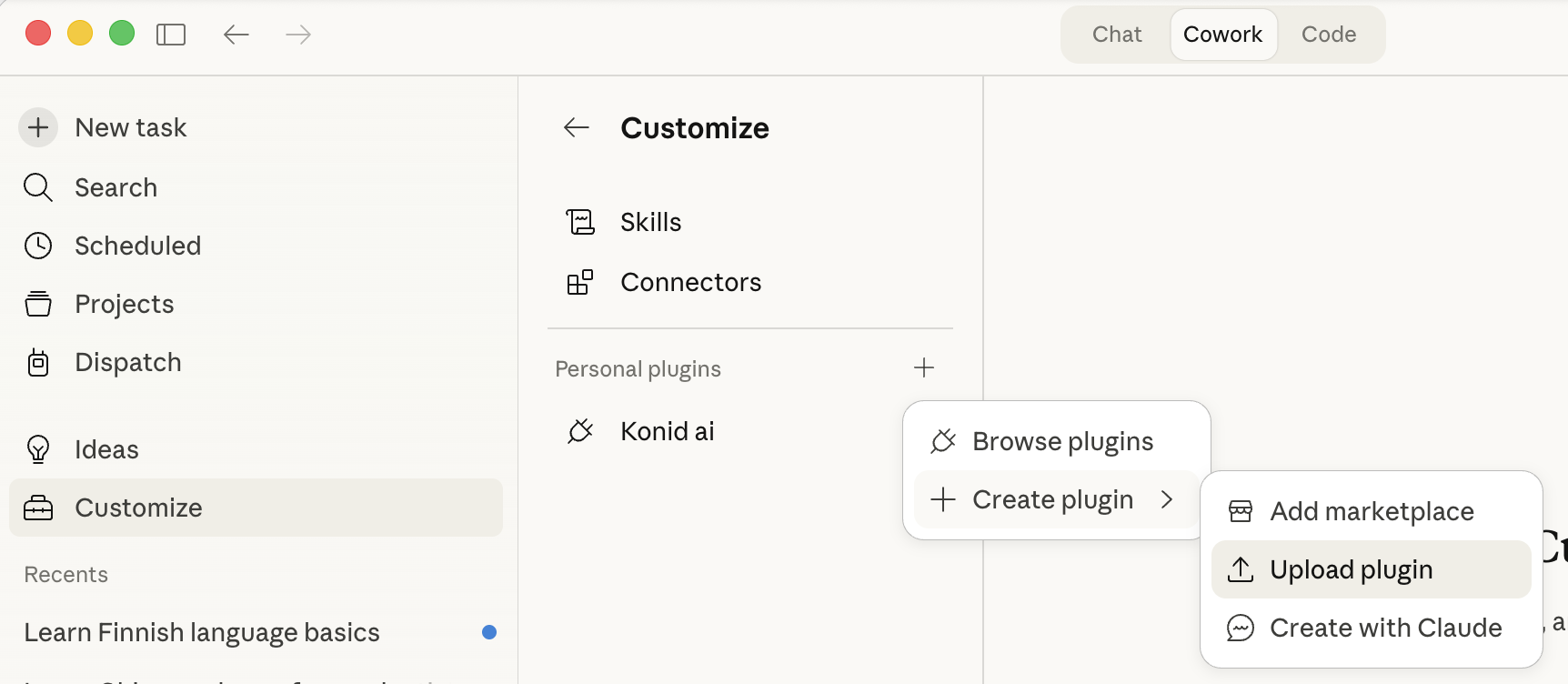Click the New task plus icon

point(38,127)
